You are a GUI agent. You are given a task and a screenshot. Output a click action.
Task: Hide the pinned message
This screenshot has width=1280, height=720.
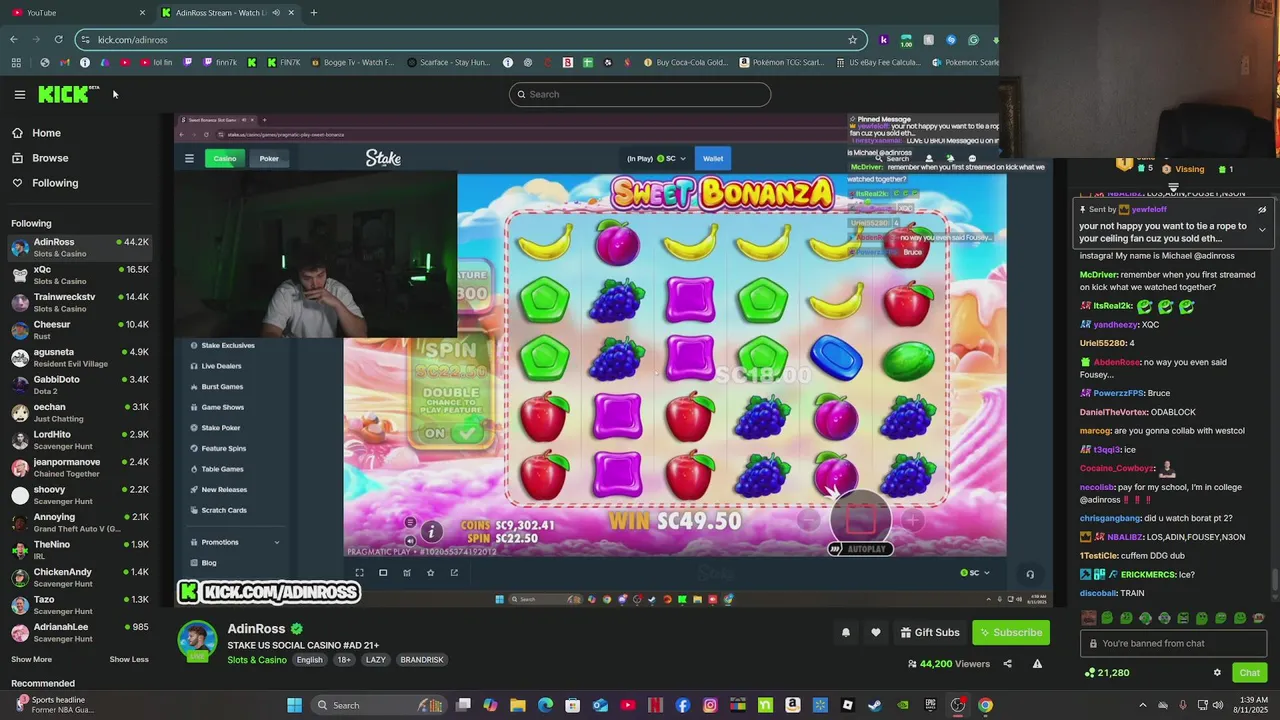(1262, 210)
